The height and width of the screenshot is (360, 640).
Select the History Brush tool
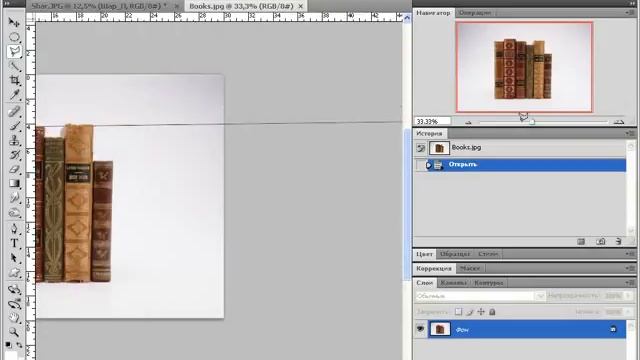coord(14,155)
